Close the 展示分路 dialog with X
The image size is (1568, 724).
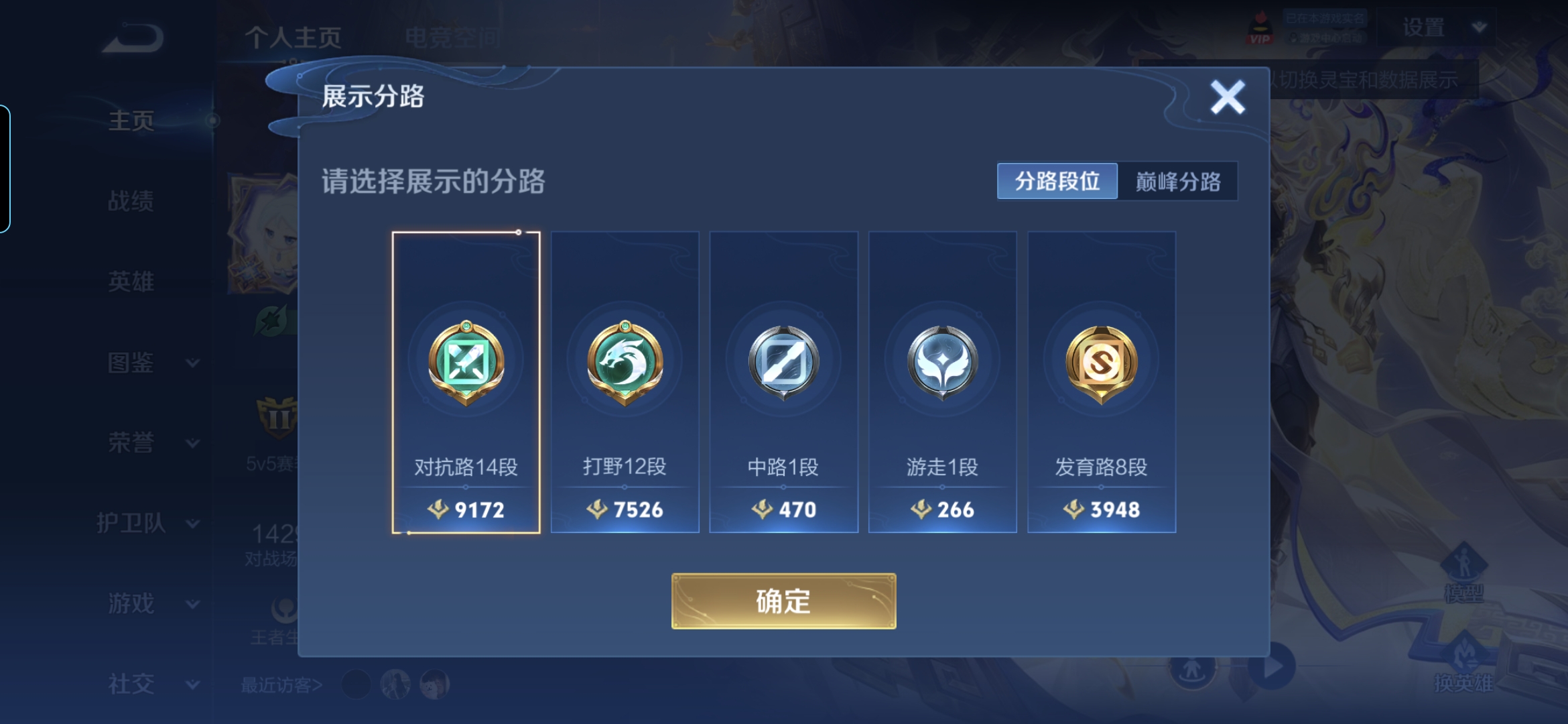click(x=1228, y=97)
